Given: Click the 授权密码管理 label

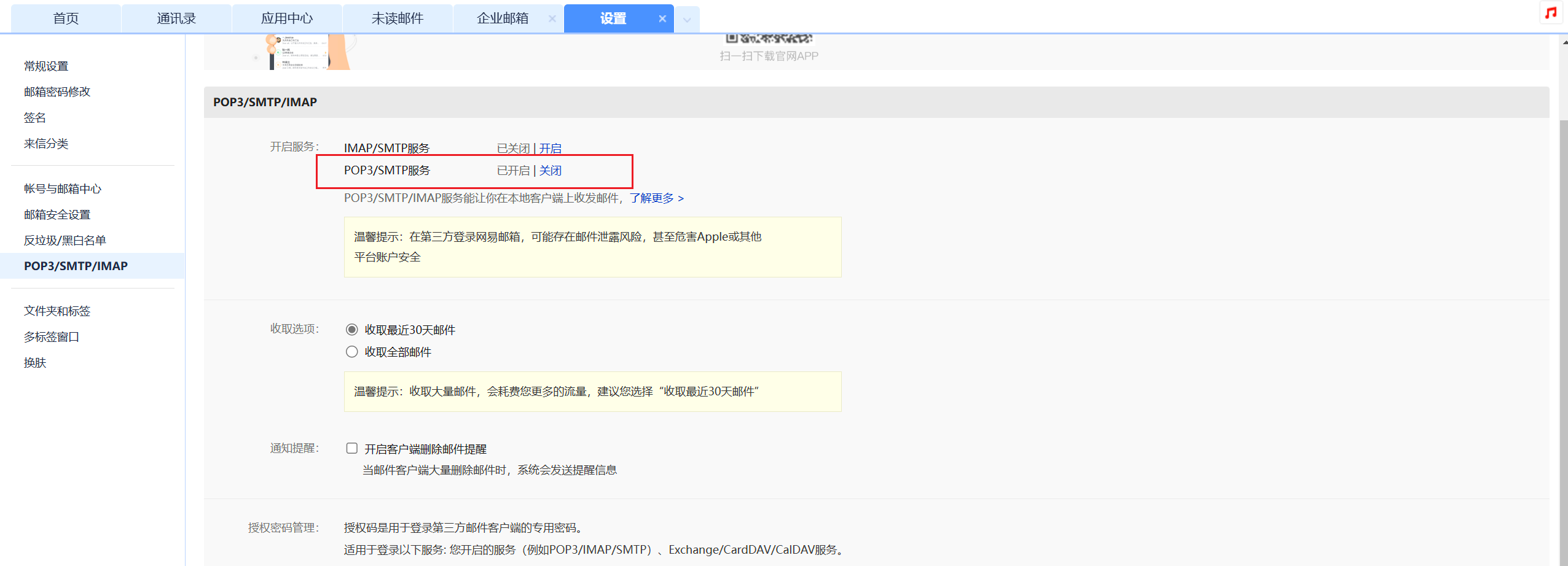Looking at the screenshot, I should pyautogui.click(x=283, y=527).
